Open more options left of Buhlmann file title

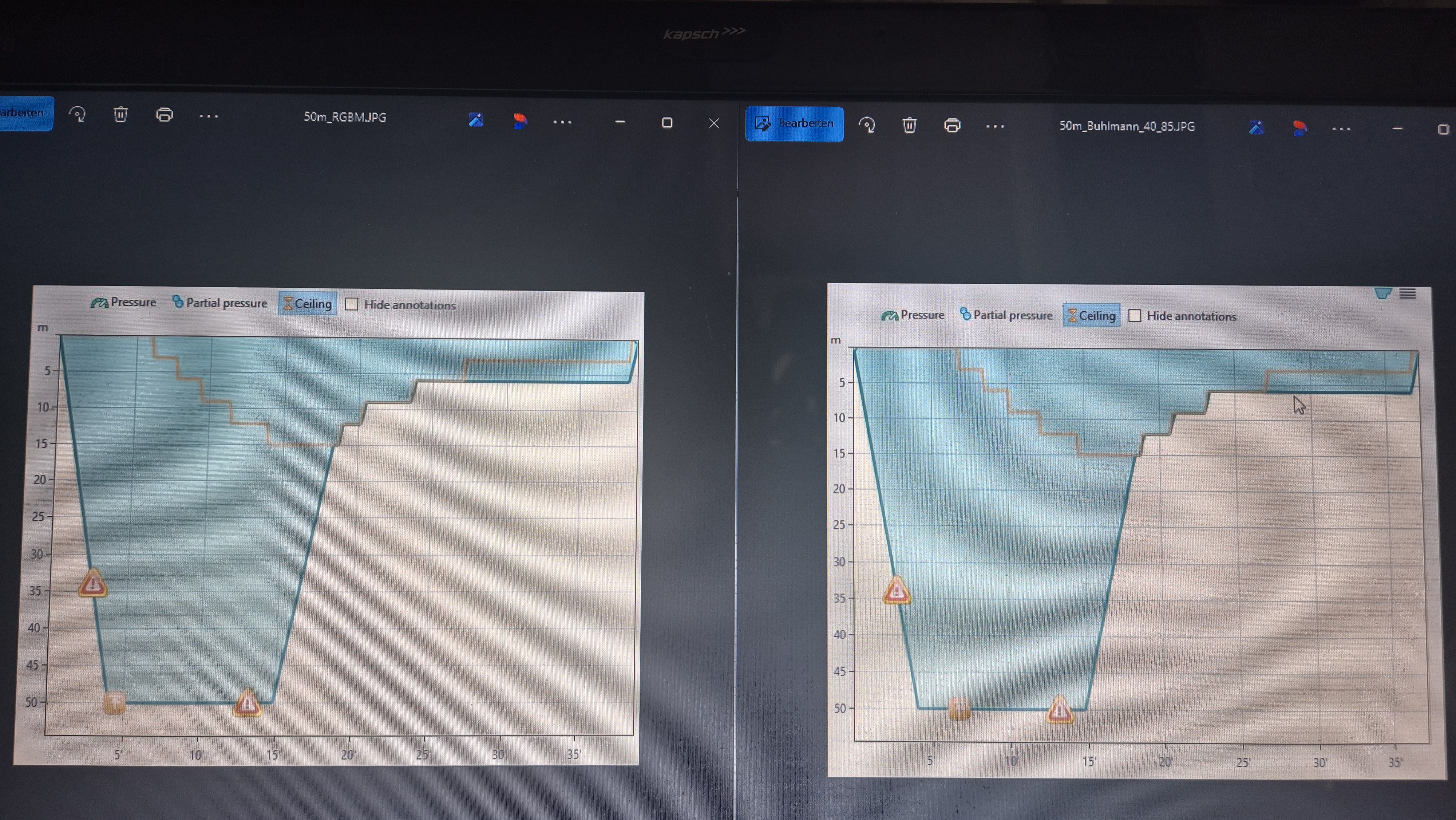(995, 127)
